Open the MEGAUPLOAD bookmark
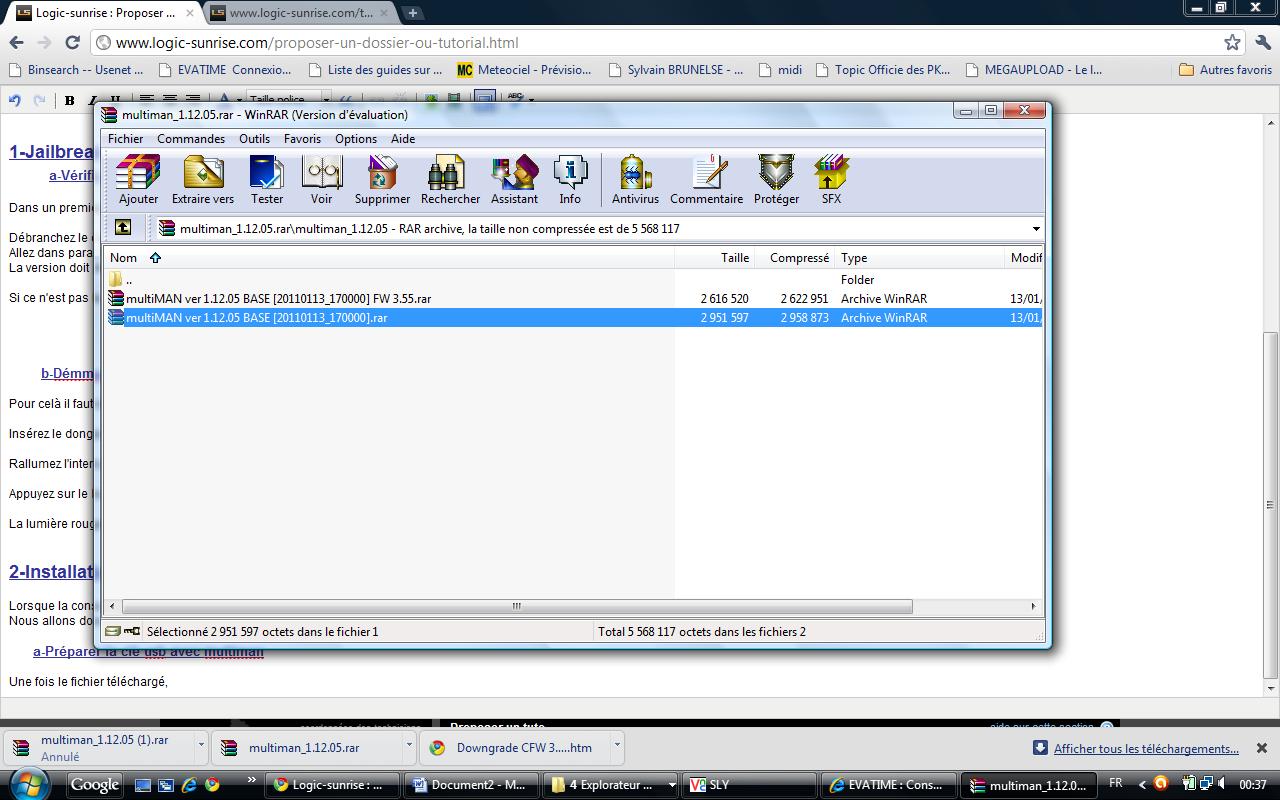This screenshot has height=800, width=1280. (x=1034, y=70)
